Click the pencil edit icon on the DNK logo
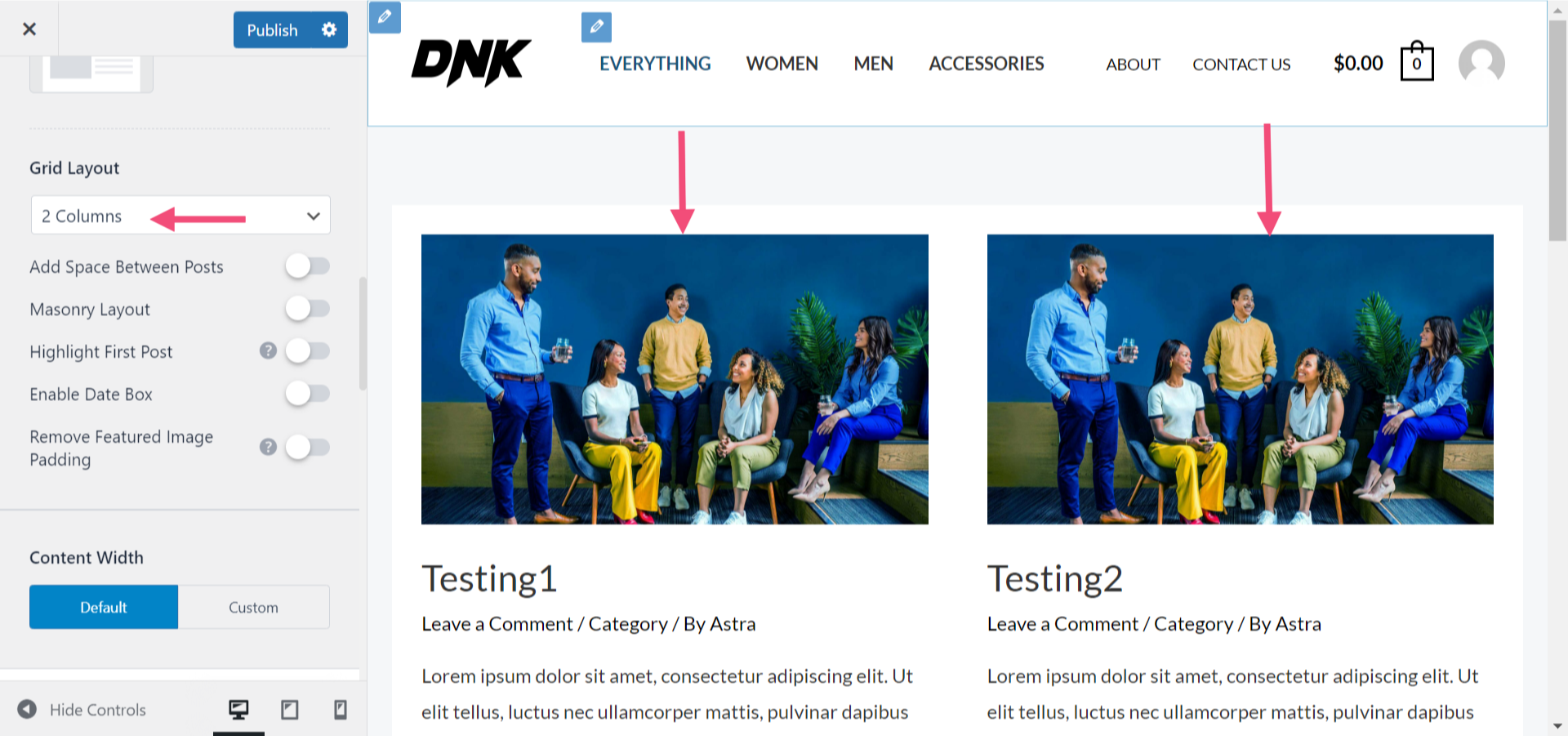The width and height of the screenshot is (1568, 736). pos(385,17)
